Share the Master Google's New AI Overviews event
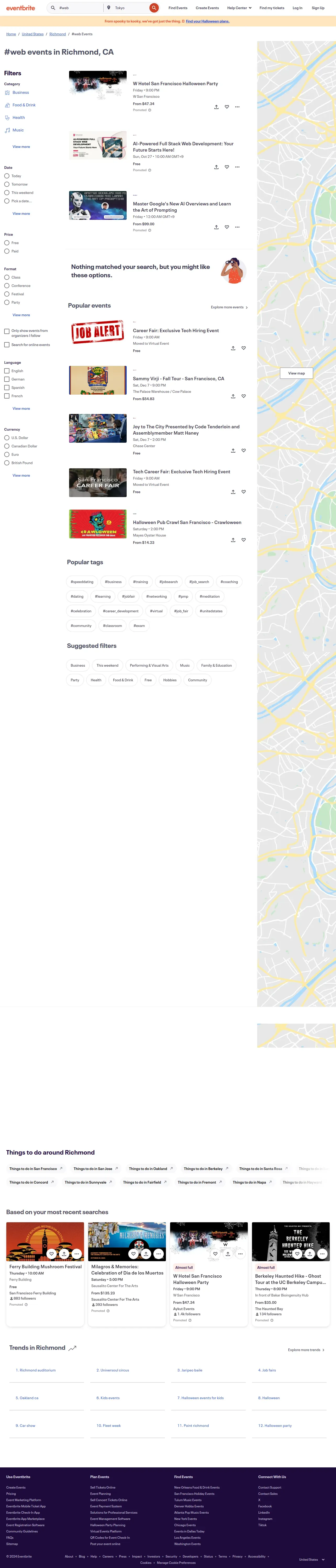Viewport: 336px width, 1568px height. pos(216,227)
